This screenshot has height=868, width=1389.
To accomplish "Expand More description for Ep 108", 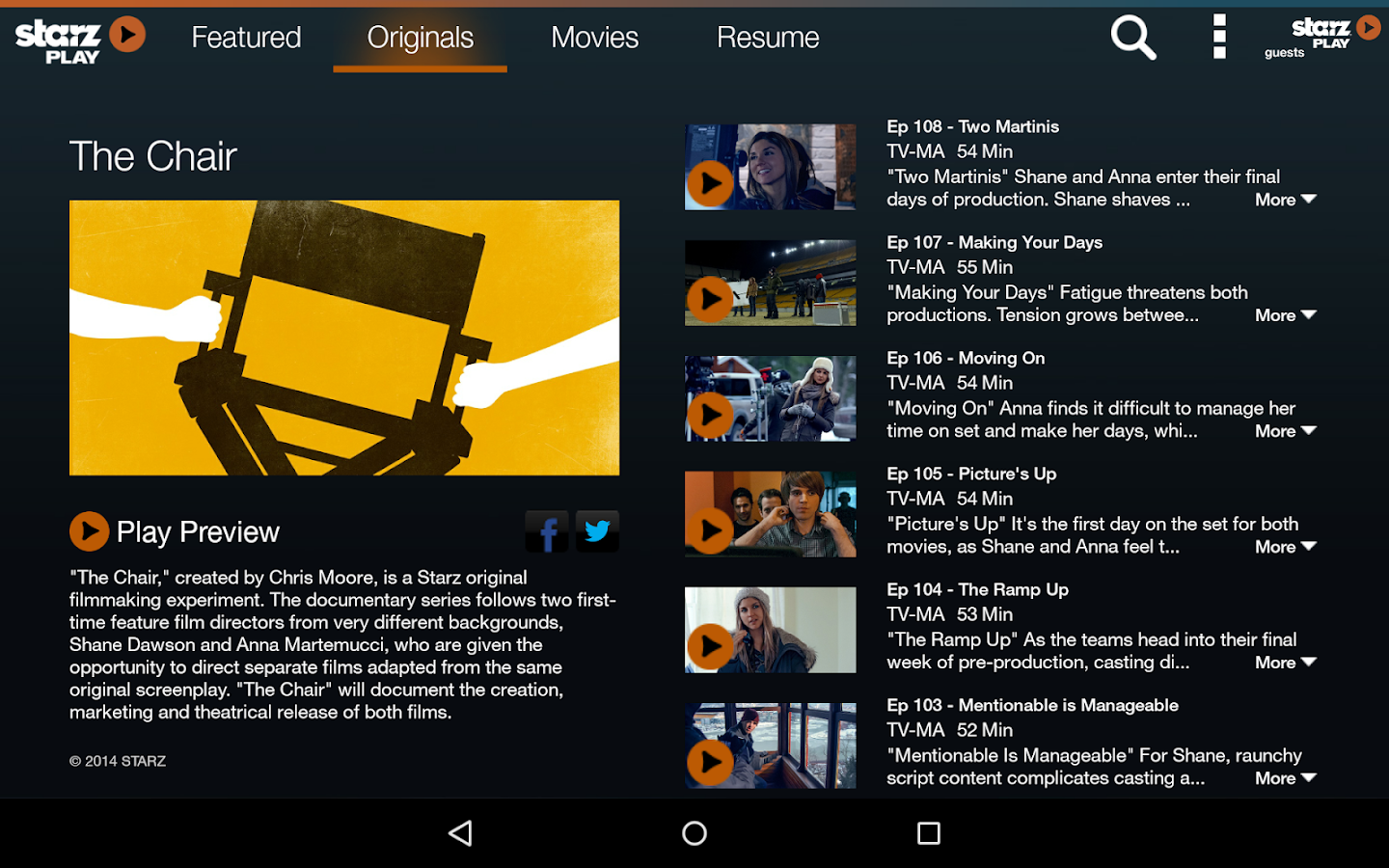I will 1284,200.
